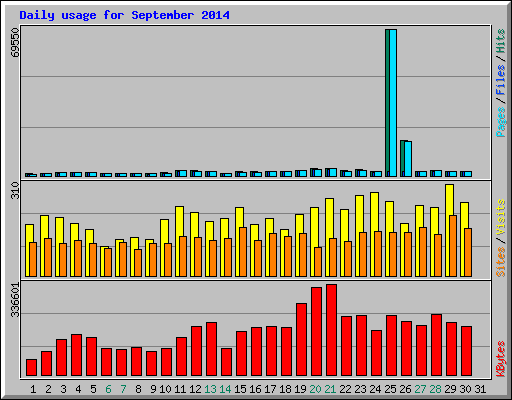The width and height of the screenshot is (512, 400).
Task: Click the 69550 axis value
Action: pos(15,42)
